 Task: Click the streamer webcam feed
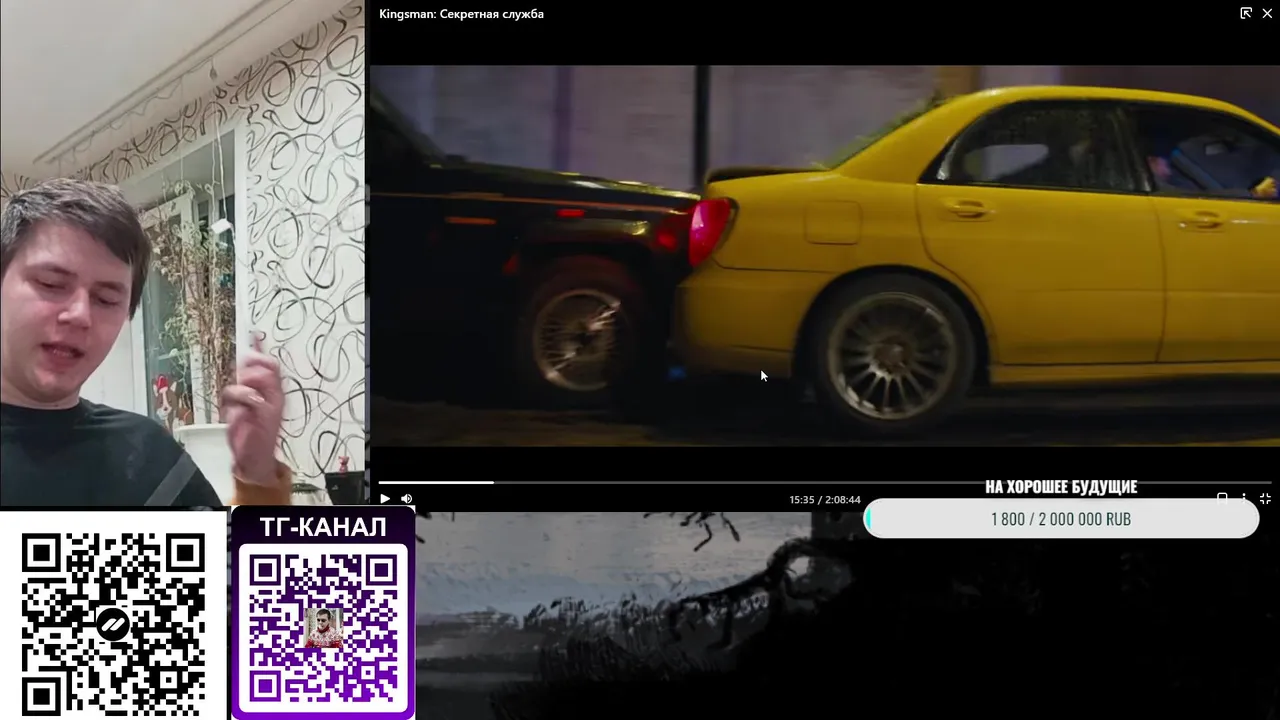(182, 253)
